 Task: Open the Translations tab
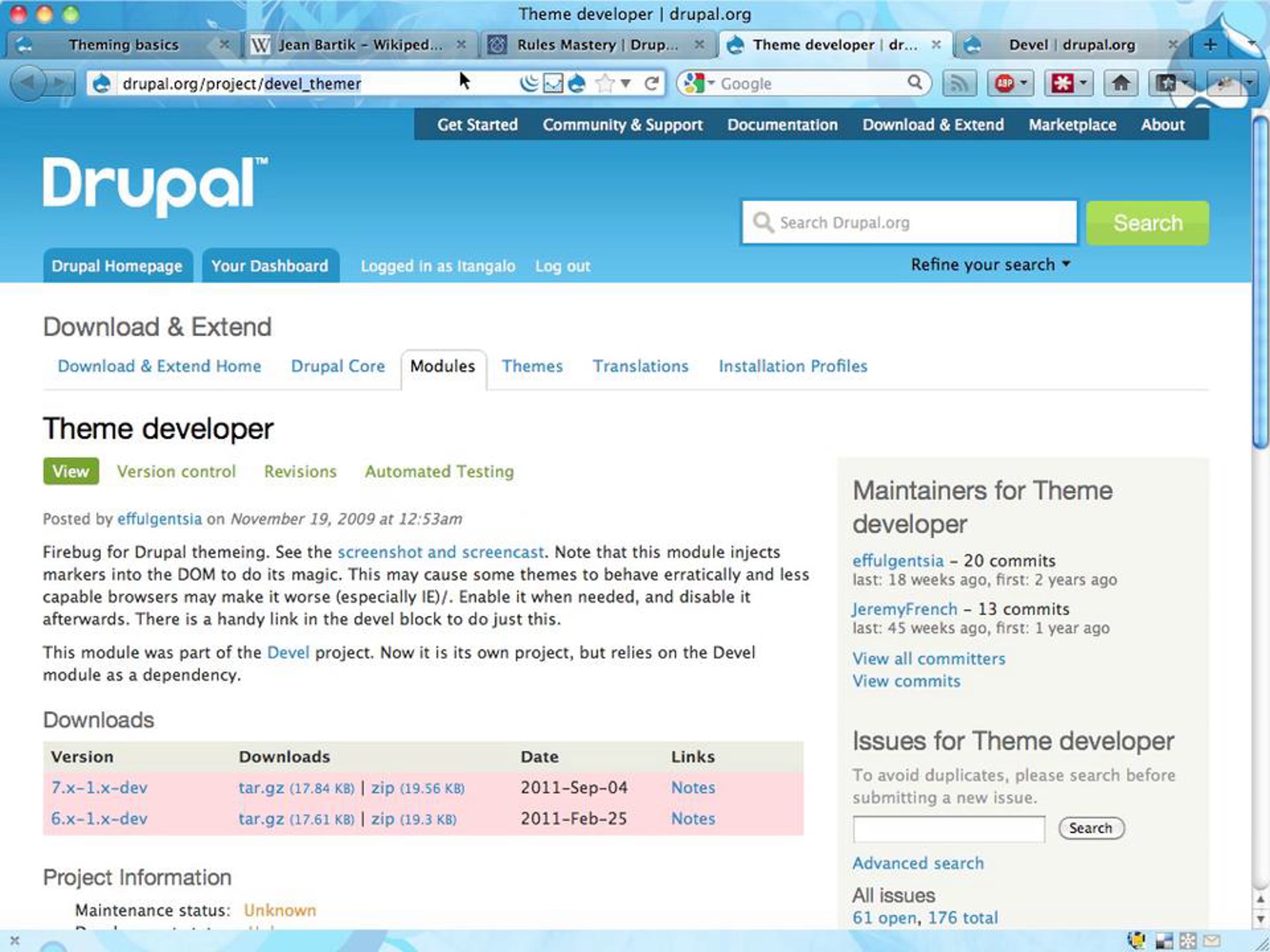pos(640,366)
